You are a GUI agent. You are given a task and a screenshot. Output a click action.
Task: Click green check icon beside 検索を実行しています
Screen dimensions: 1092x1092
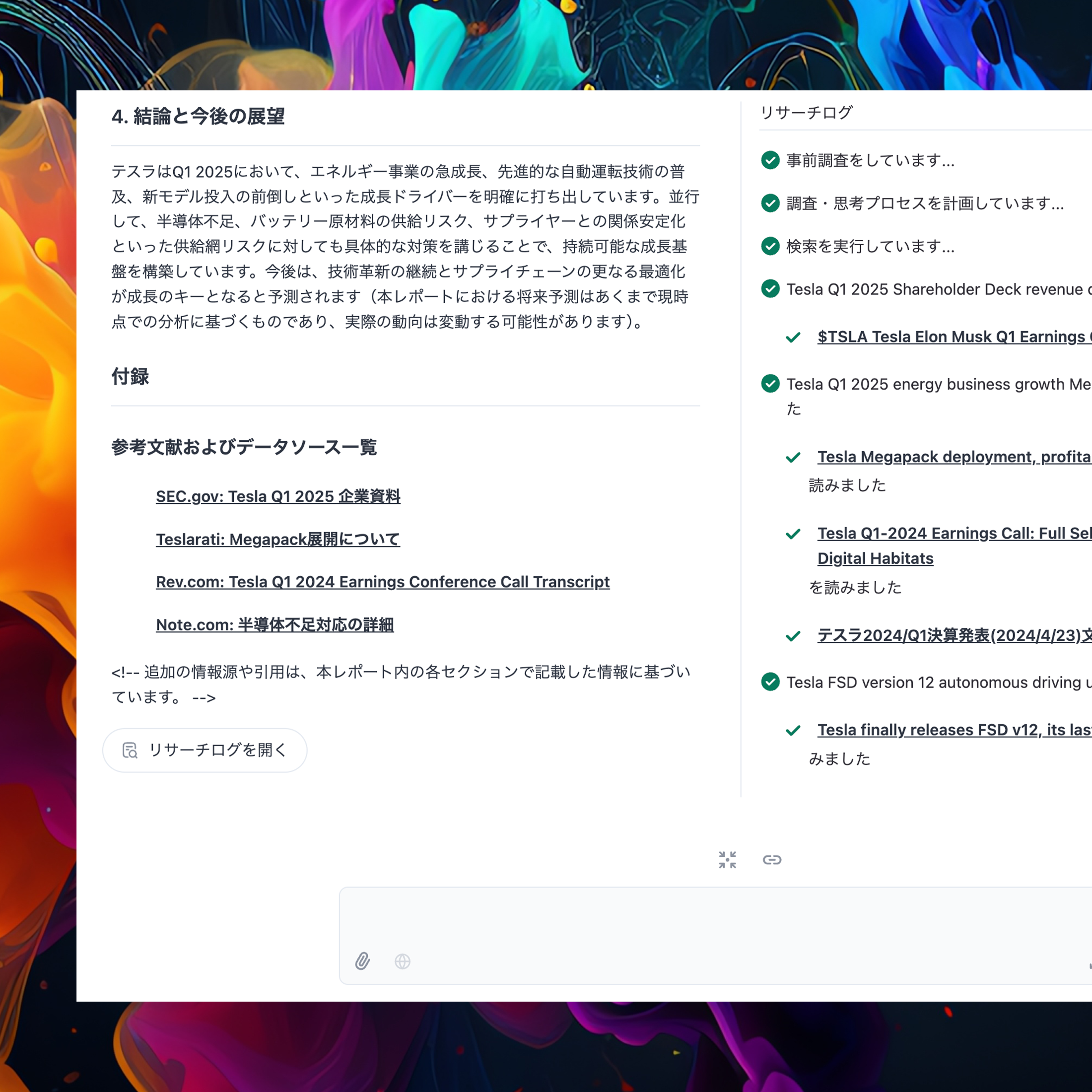click(x=770, y=246)
